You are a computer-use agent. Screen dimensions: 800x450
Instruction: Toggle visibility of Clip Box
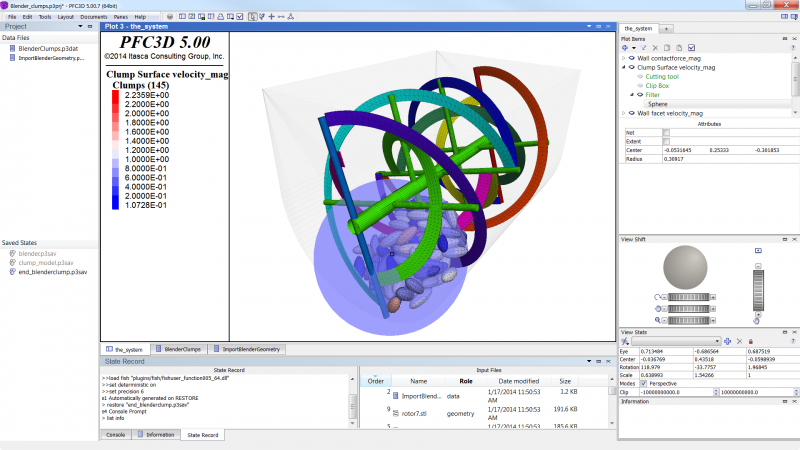coord(640,86)
